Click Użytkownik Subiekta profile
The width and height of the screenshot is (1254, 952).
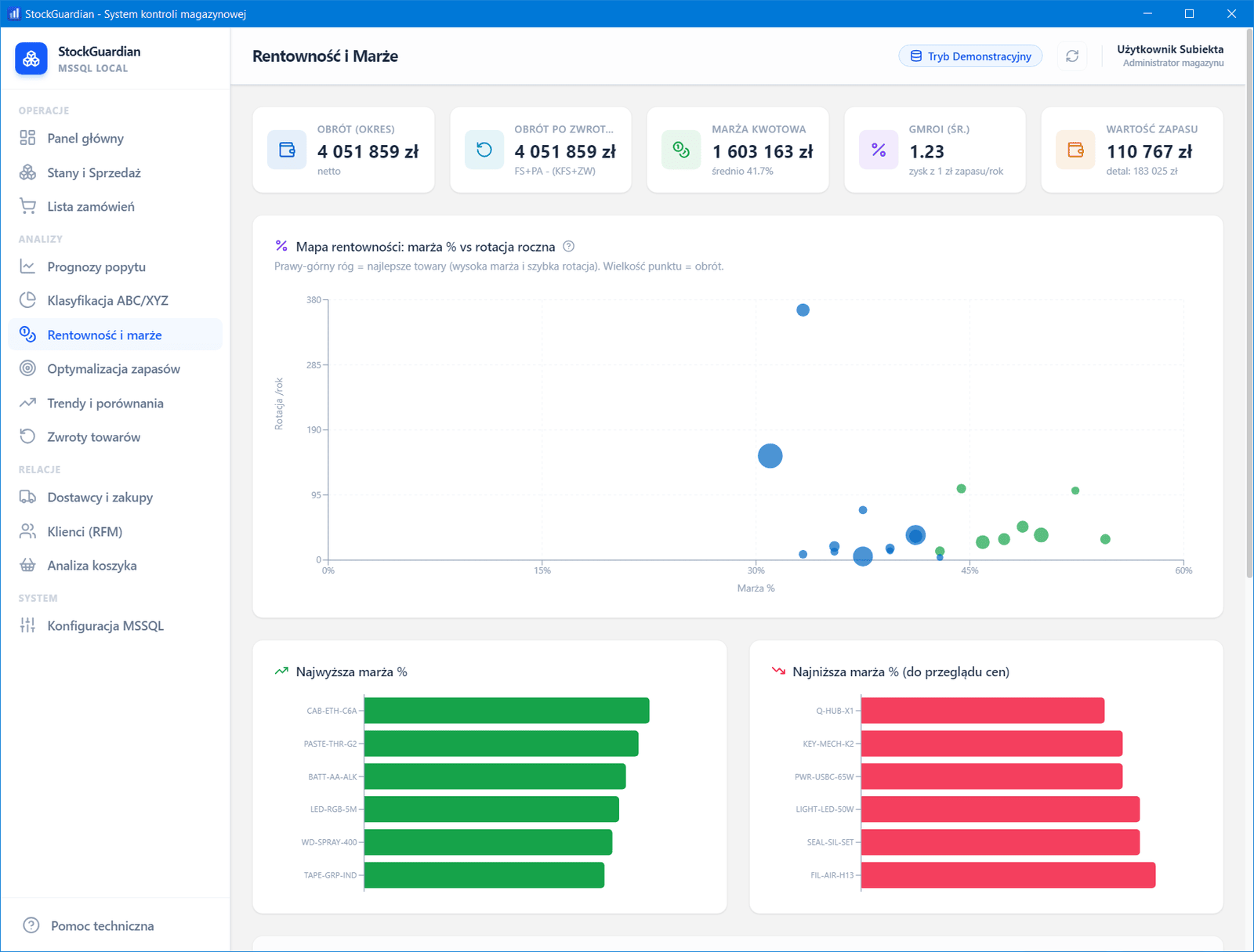click(1171, 56)
